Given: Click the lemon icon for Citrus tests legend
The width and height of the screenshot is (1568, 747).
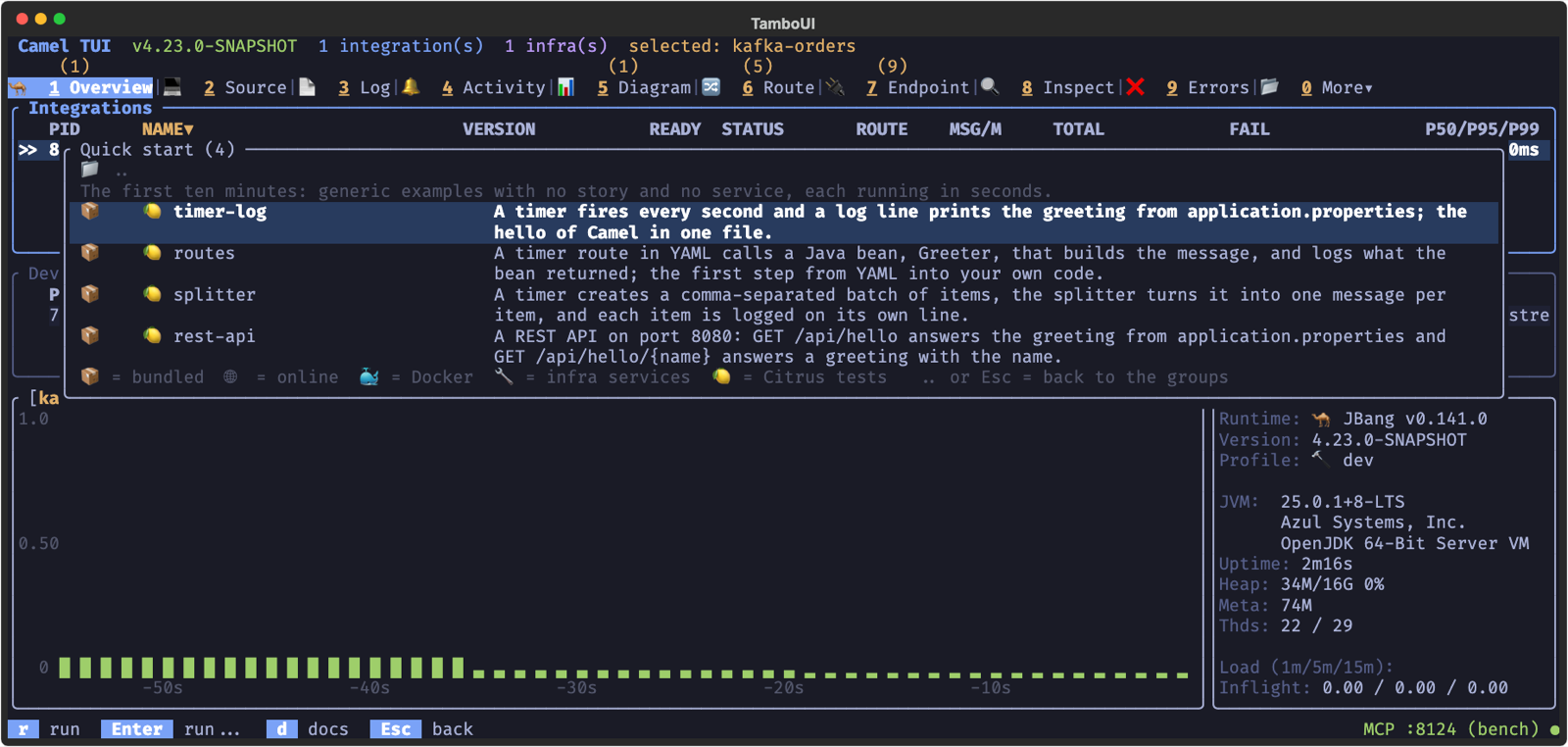Looking at the screenshot, I should pyautogui.click(x=721, y=376).
